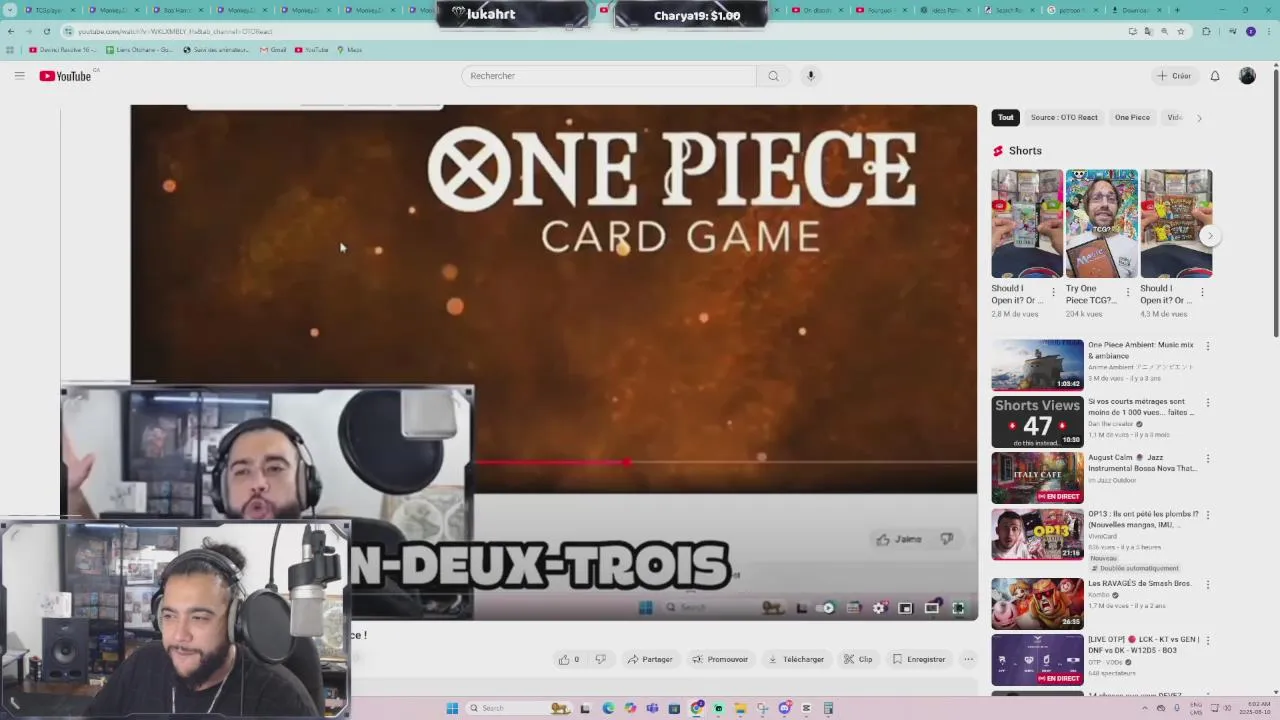Screen dimensions: 1280x720
Task: Switch player to miniplayer mode
Action: (x=905, y=608)
